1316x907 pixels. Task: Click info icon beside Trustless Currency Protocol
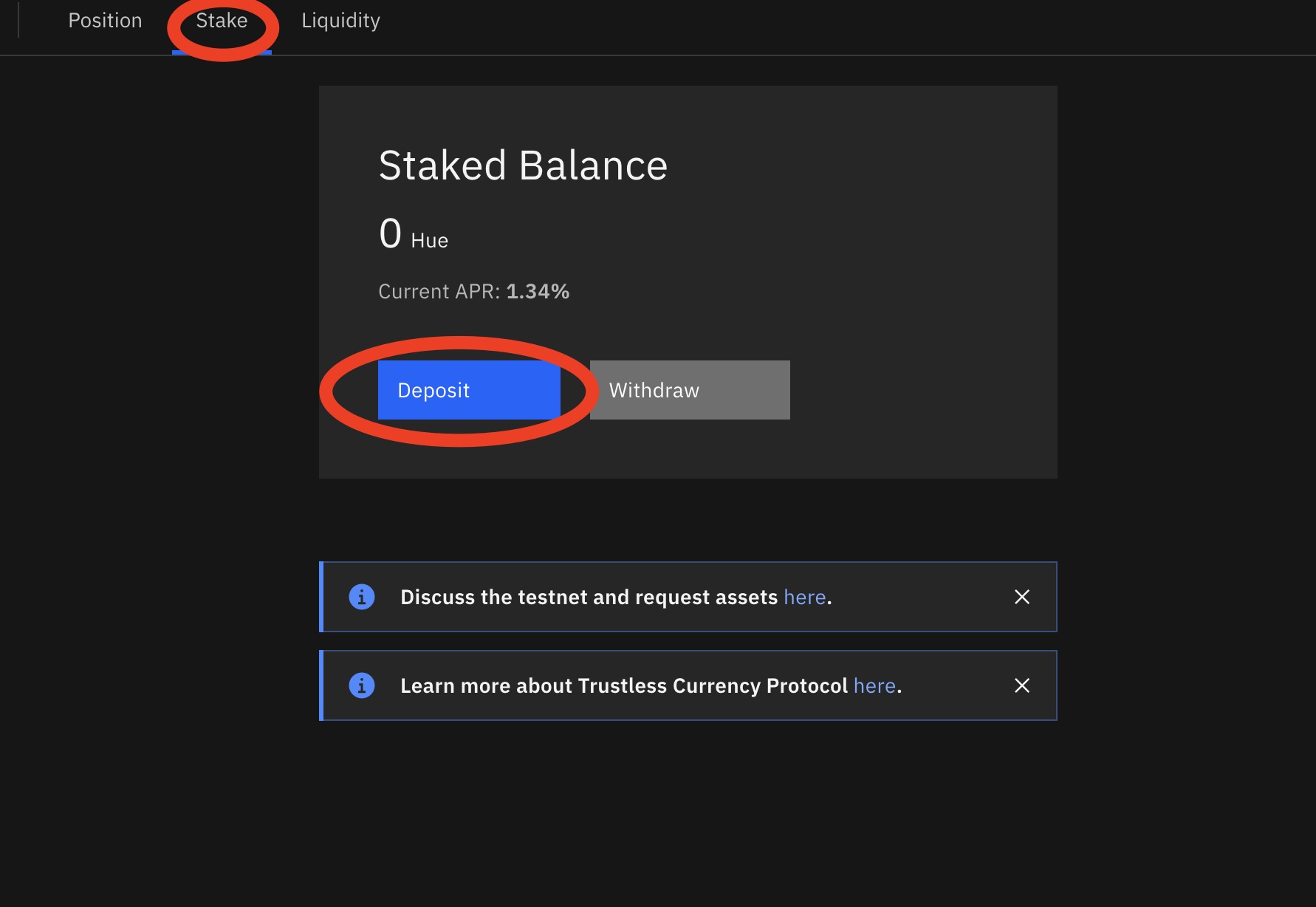(362, 685)
